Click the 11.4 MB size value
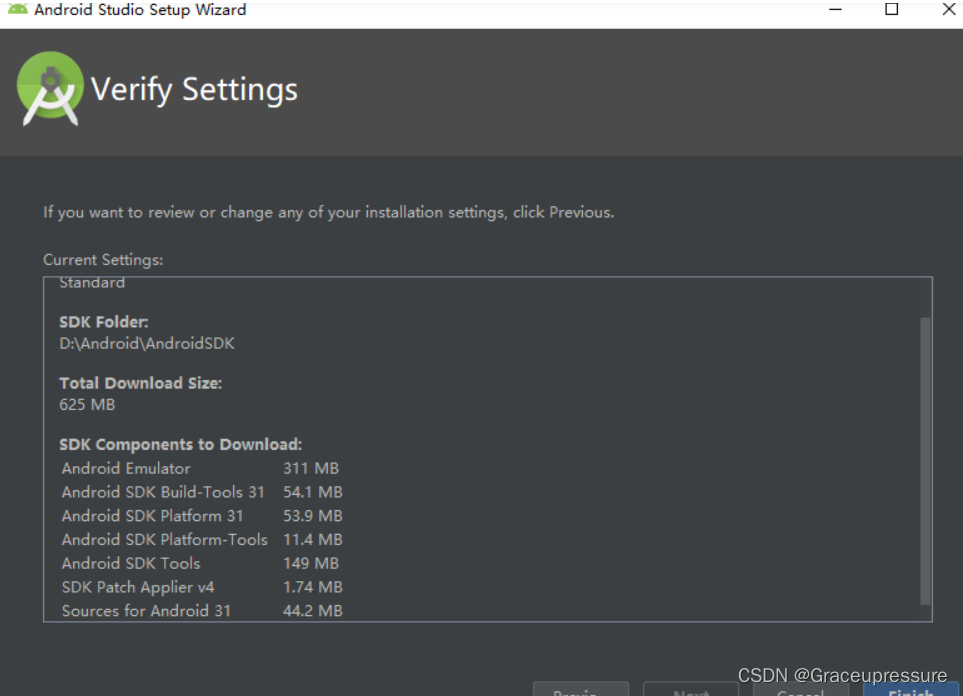 tap(313, 539)
